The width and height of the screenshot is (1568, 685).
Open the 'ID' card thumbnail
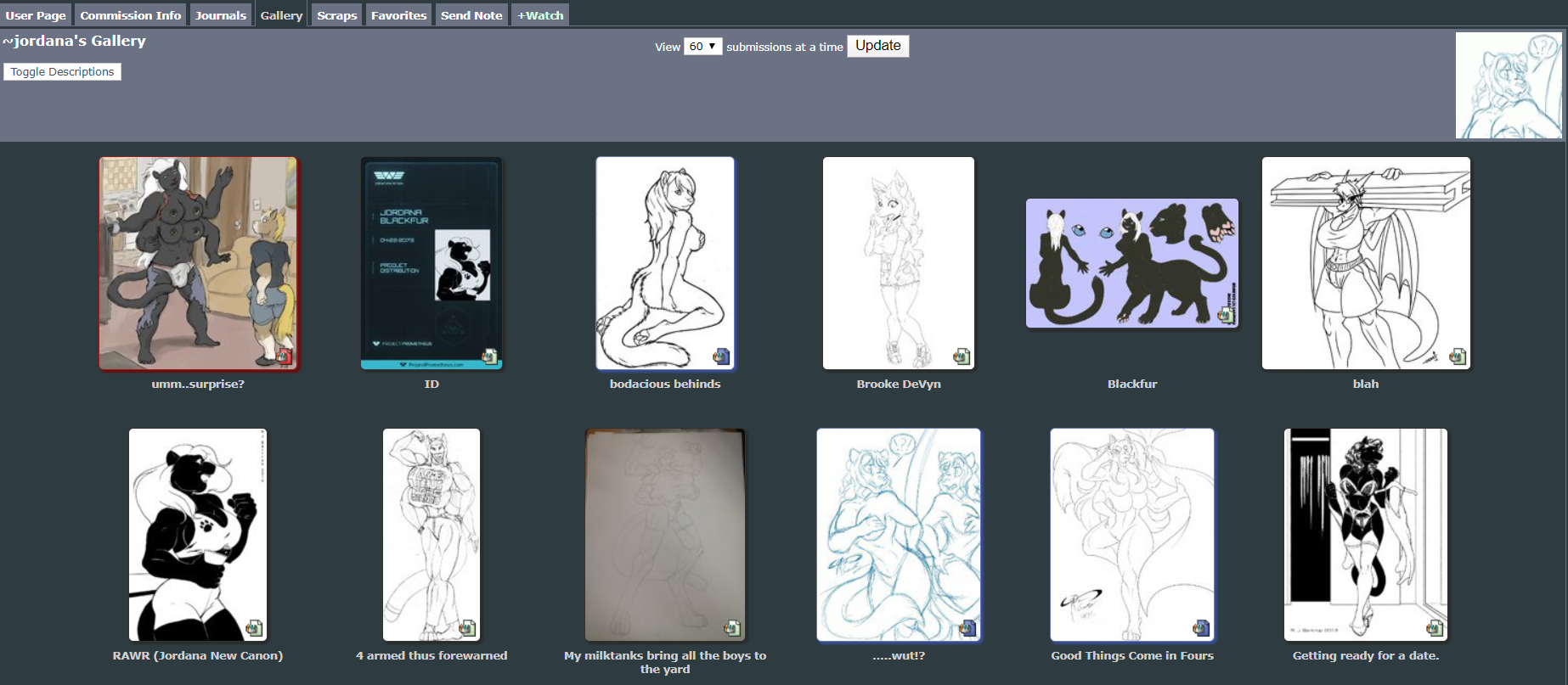click(x=431, y=263)
